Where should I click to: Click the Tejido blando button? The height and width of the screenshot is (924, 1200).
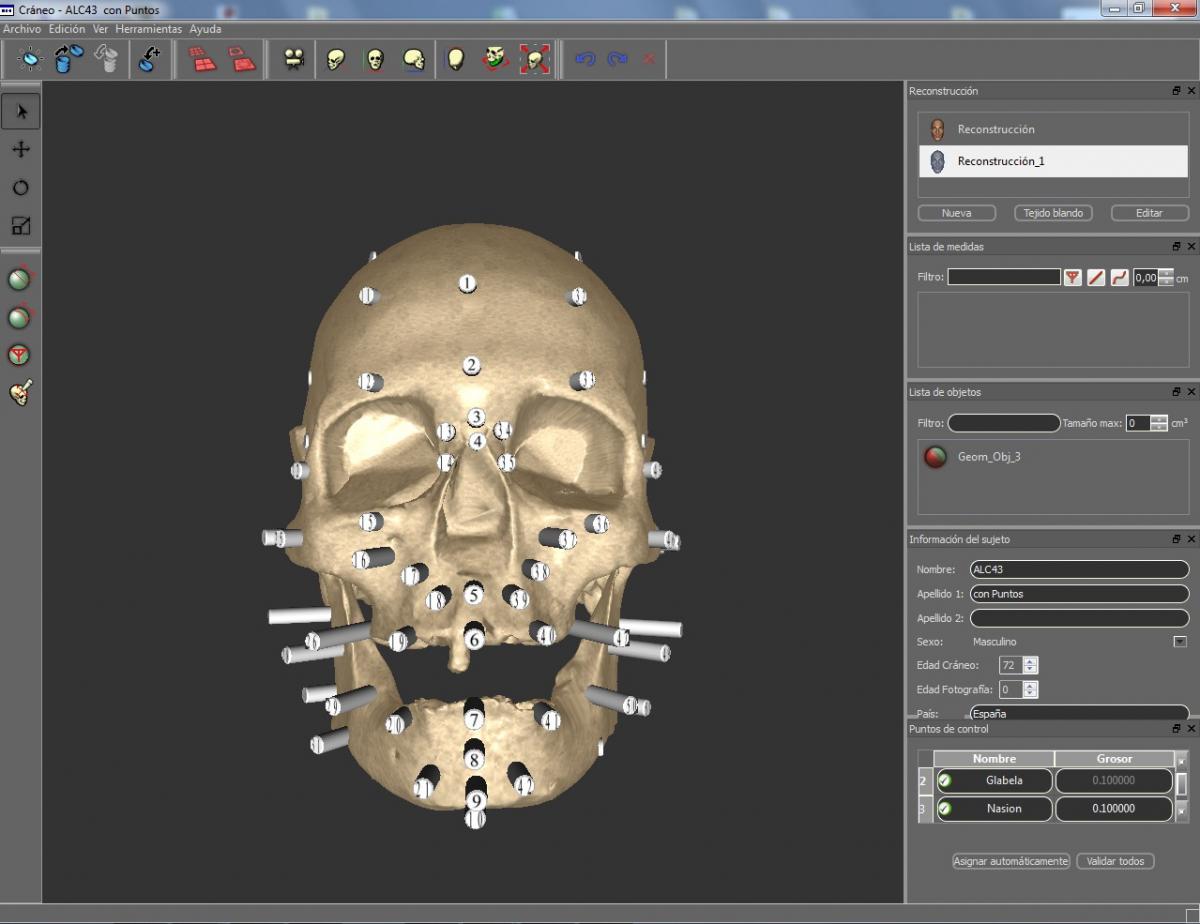pos(1054,213)
